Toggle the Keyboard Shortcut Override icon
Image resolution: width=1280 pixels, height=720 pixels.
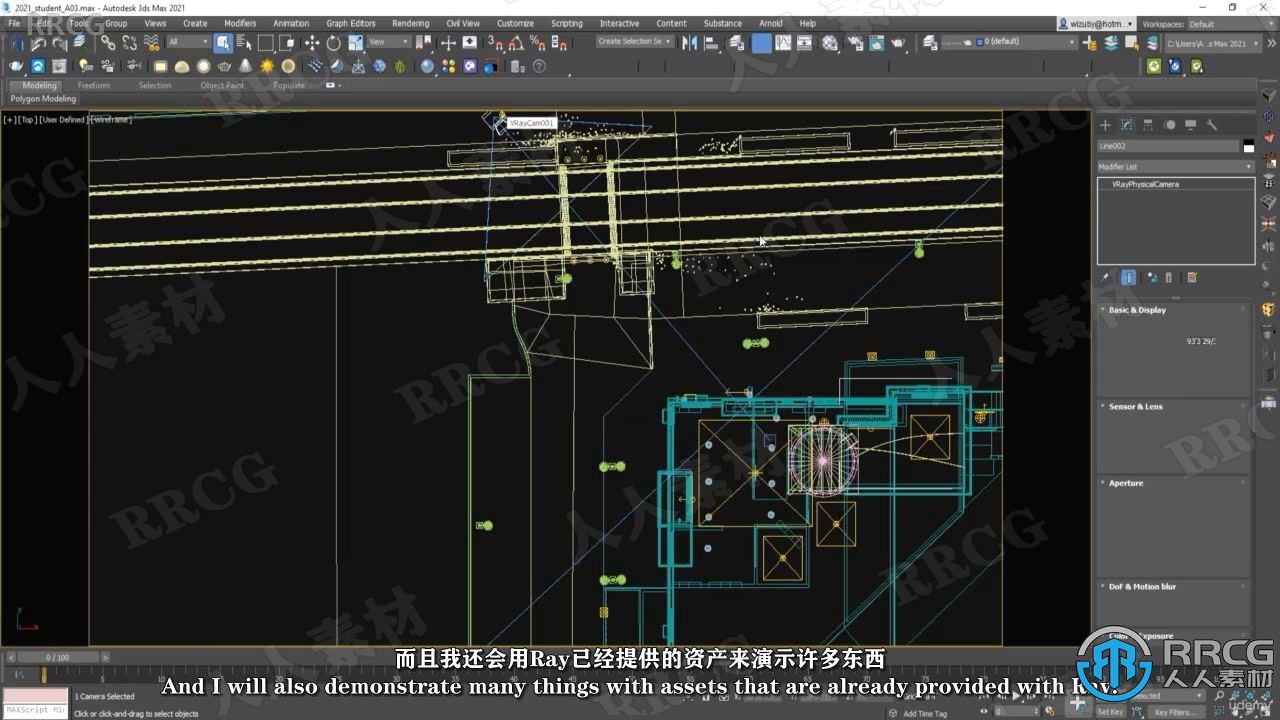click(469, 43)
